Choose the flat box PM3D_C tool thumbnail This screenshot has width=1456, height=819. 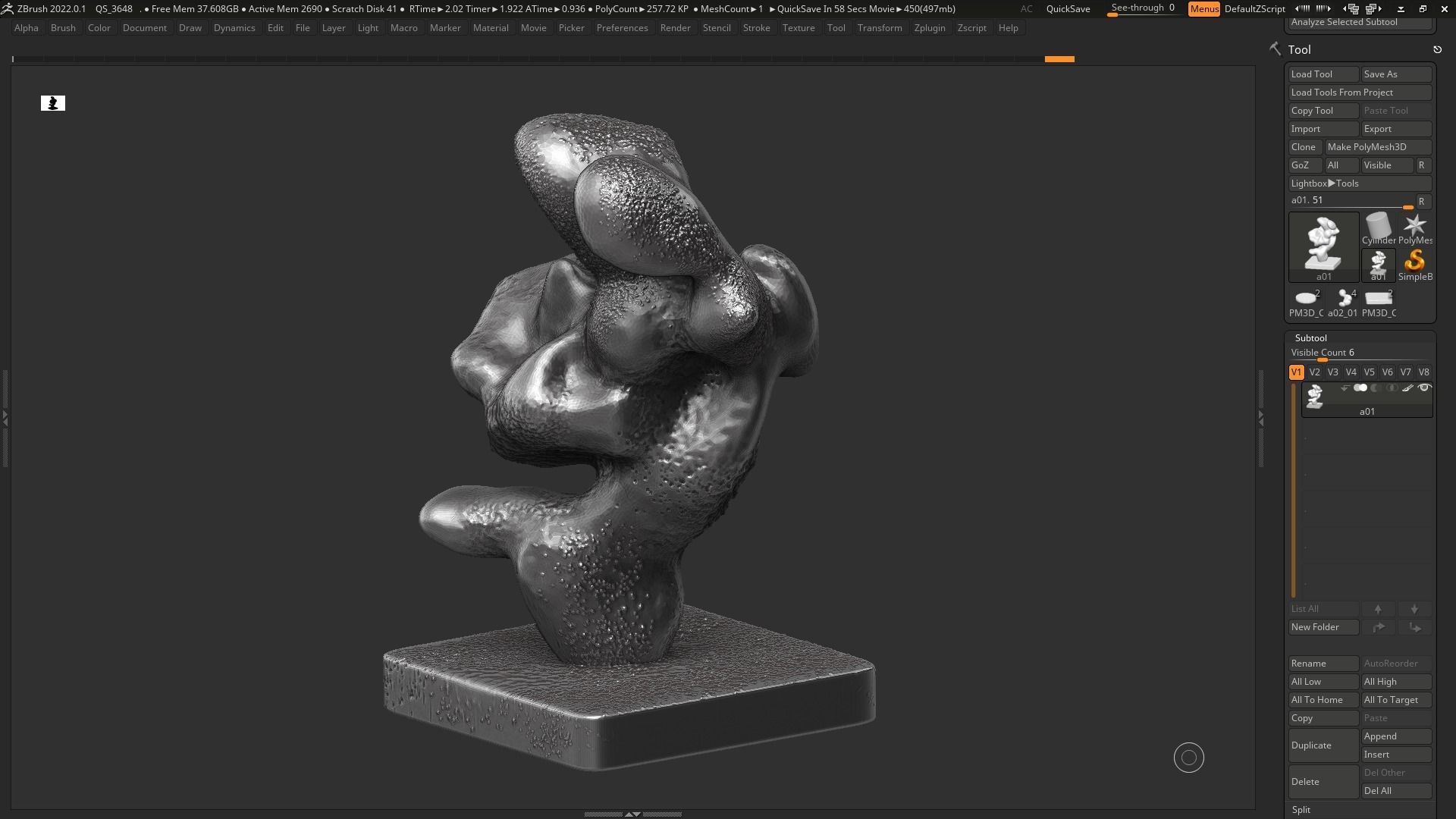click(x=1378, y=301)
